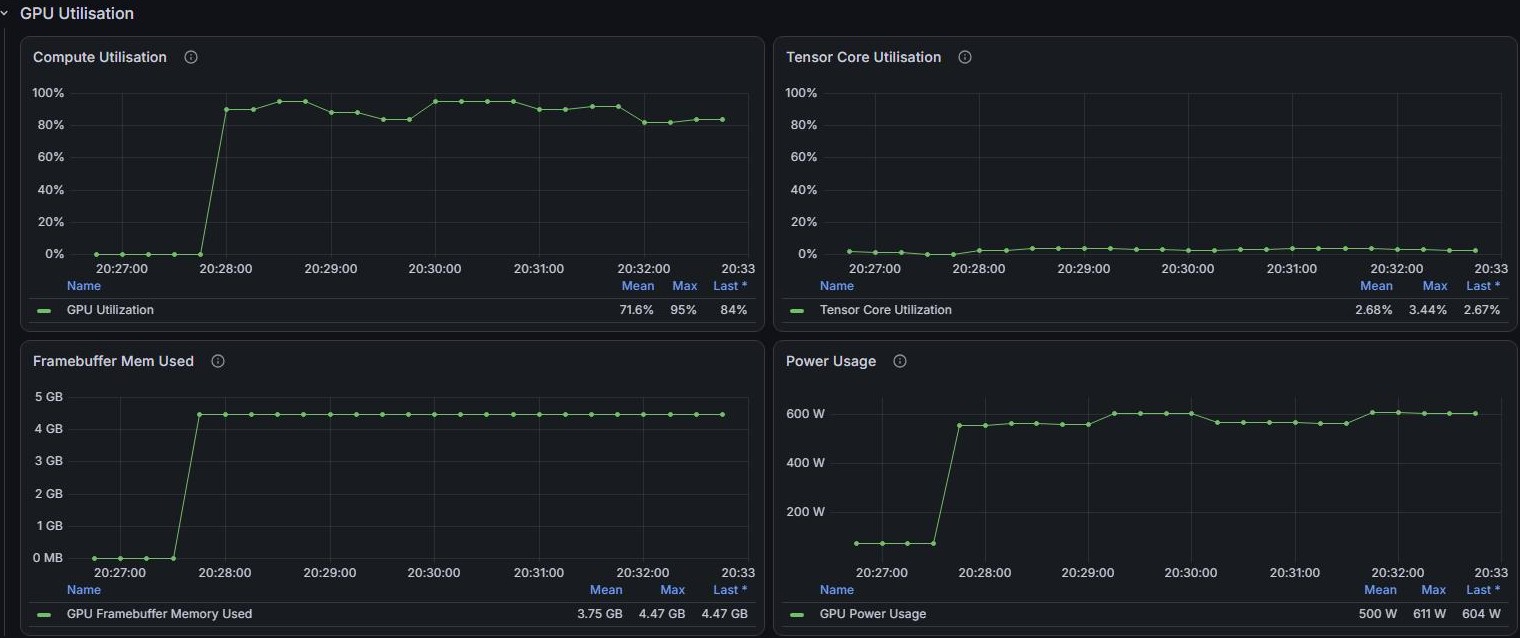The image size is (1520, 638).
Task: Click the 2.68% mean tensor core value
Action: tap(1374, 310)
